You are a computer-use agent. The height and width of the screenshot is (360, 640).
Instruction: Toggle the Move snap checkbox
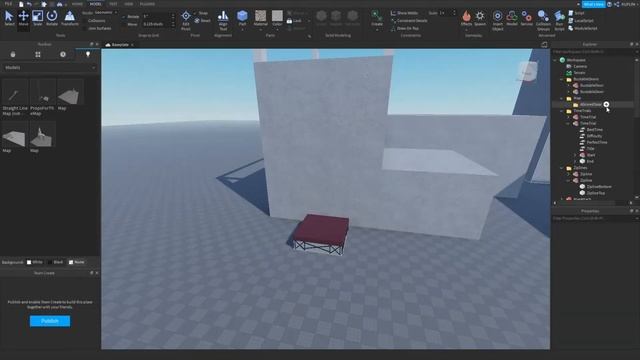click(x=124, y=24)
